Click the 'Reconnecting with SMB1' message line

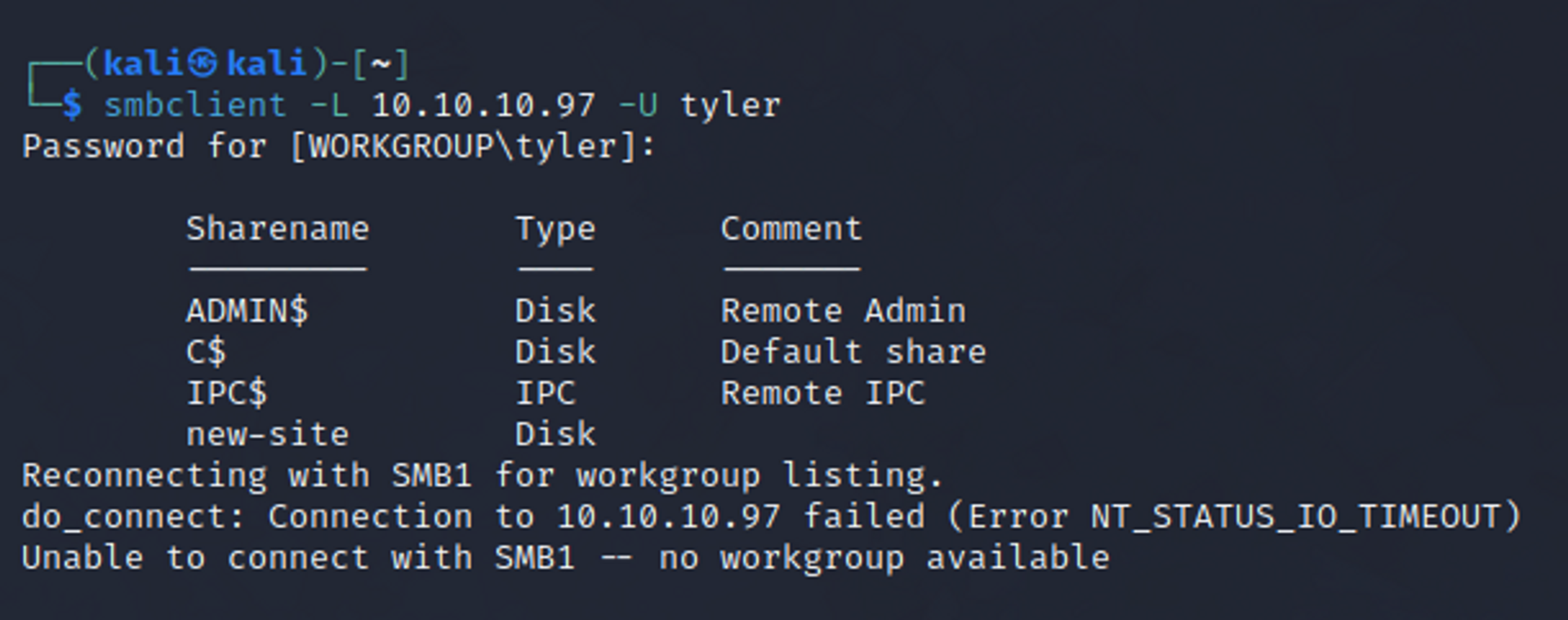(x=483, y=476)
